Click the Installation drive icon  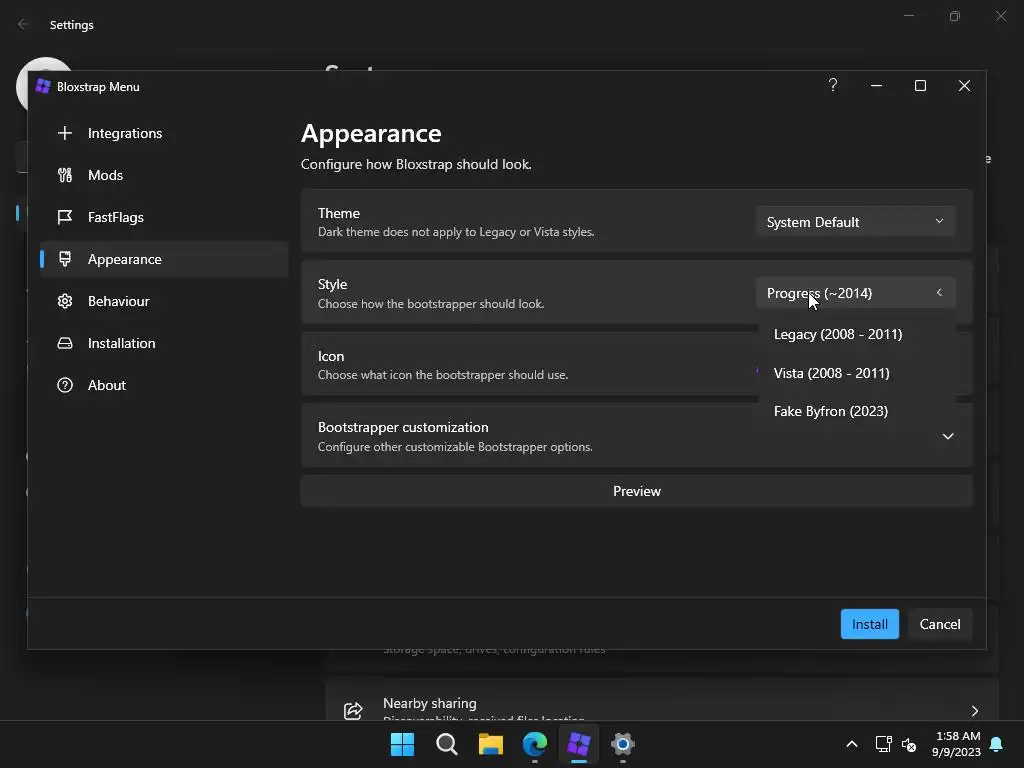(65, 343)
